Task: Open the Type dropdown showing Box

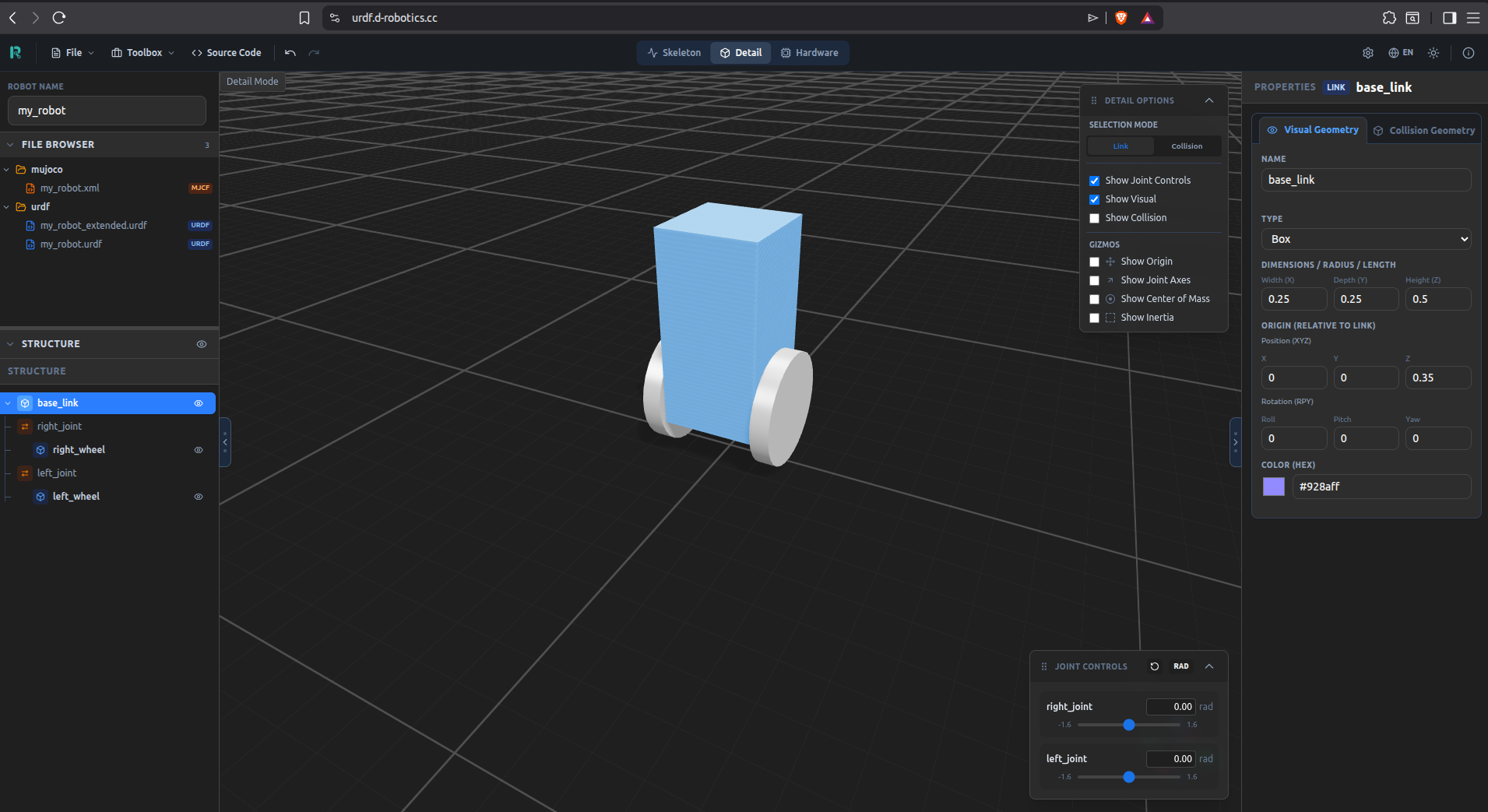Action: click(x=1365, y=239)
